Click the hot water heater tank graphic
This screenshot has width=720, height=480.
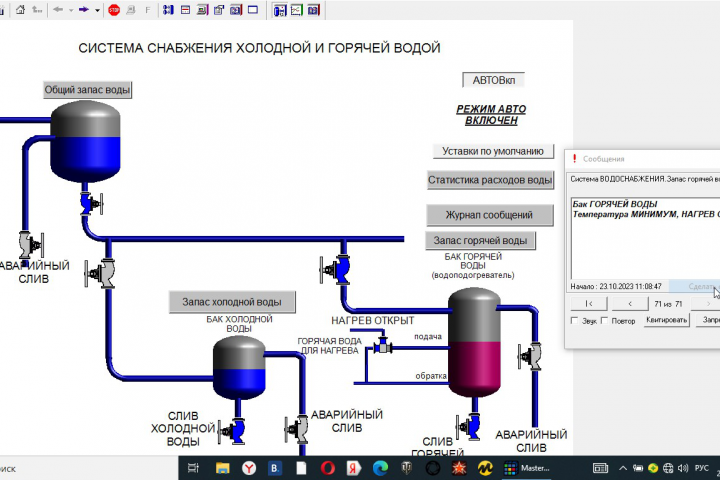point(474,342)
